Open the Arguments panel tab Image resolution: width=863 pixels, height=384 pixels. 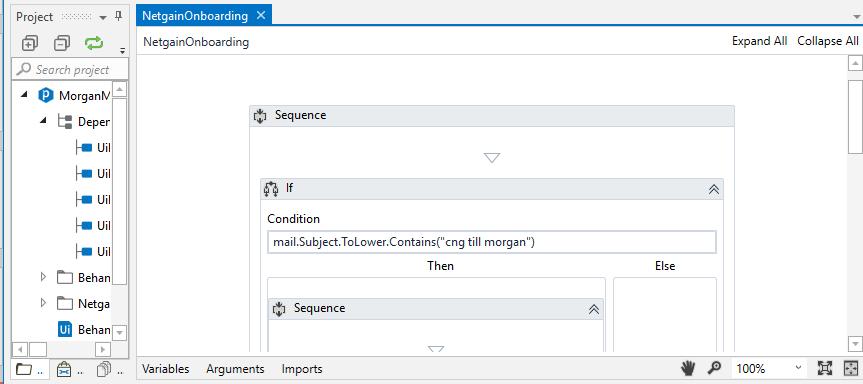click(236, 369)
